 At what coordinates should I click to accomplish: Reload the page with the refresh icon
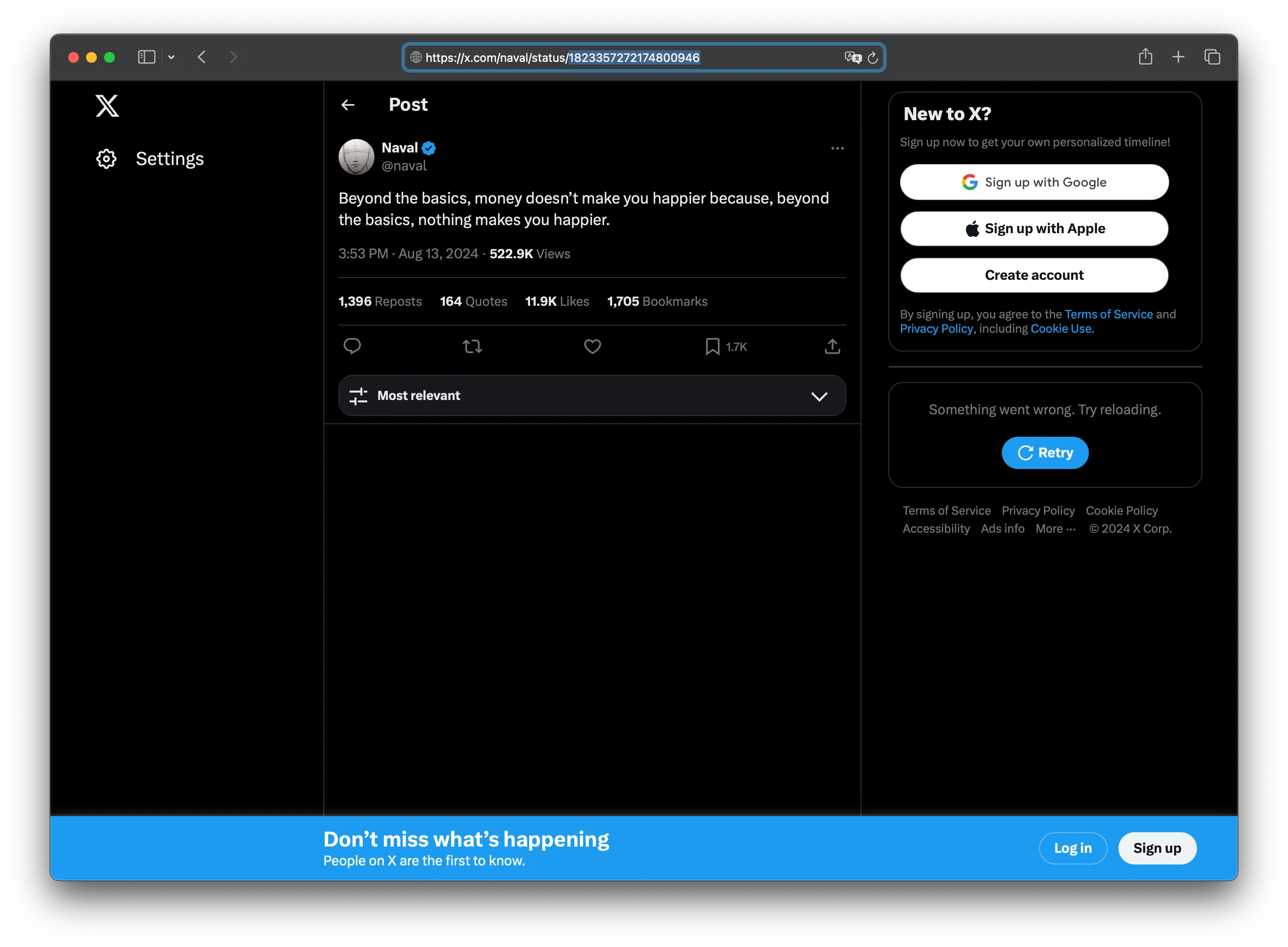pos(872,58)
